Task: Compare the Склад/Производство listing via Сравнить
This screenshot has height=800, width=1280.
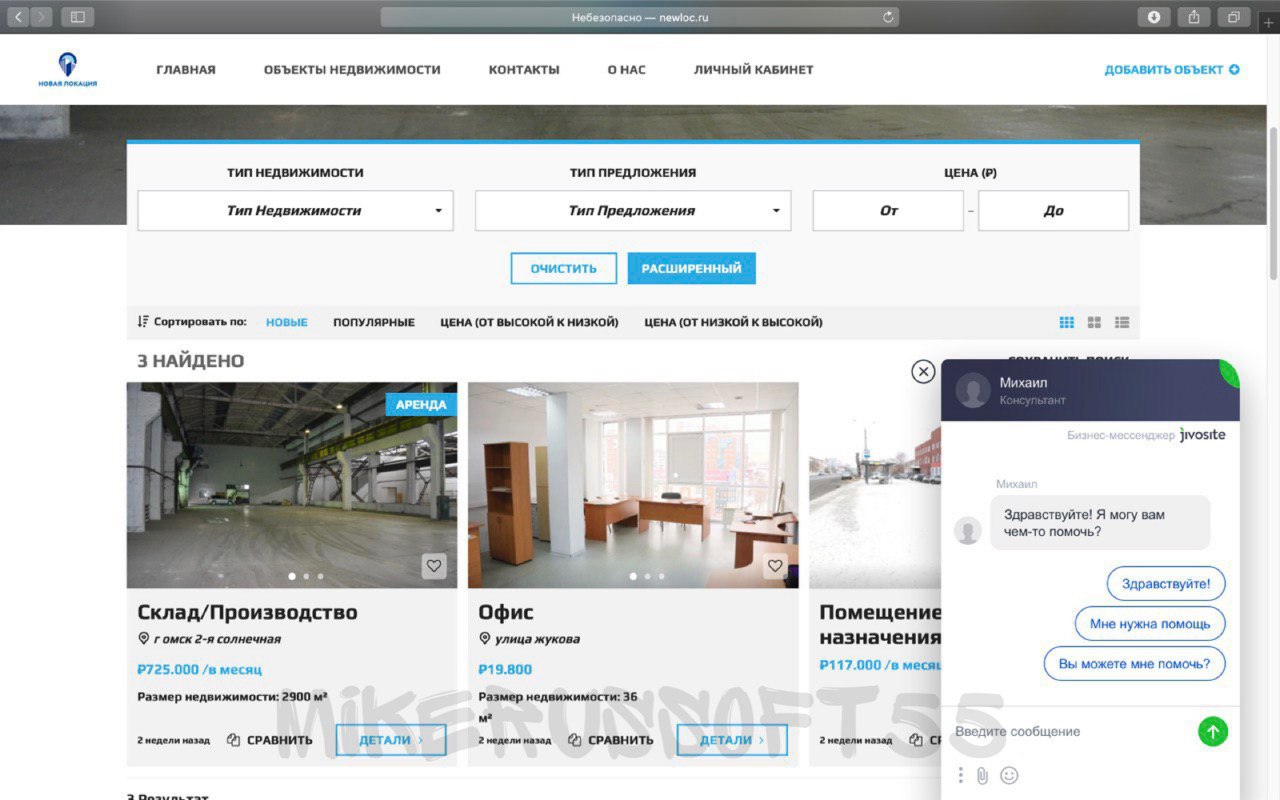Action: tap(270, 740)
